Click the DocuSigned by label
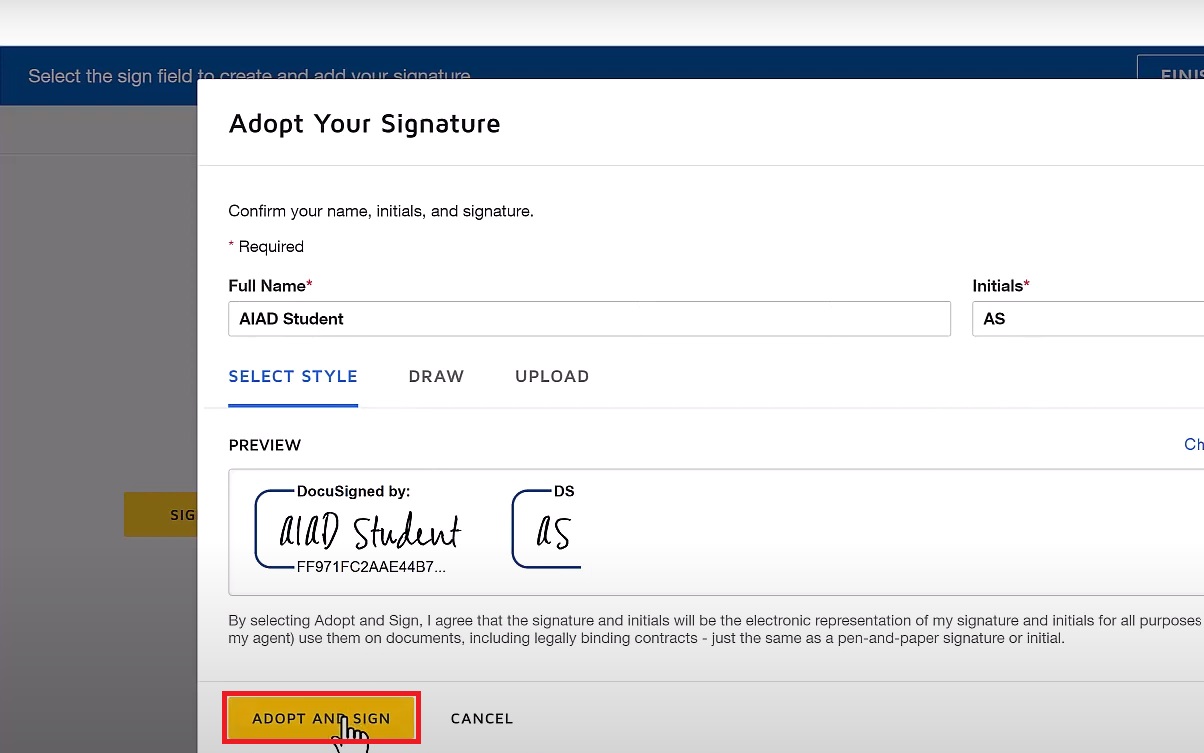This screenshot has width=1204, height=753. 354,491
